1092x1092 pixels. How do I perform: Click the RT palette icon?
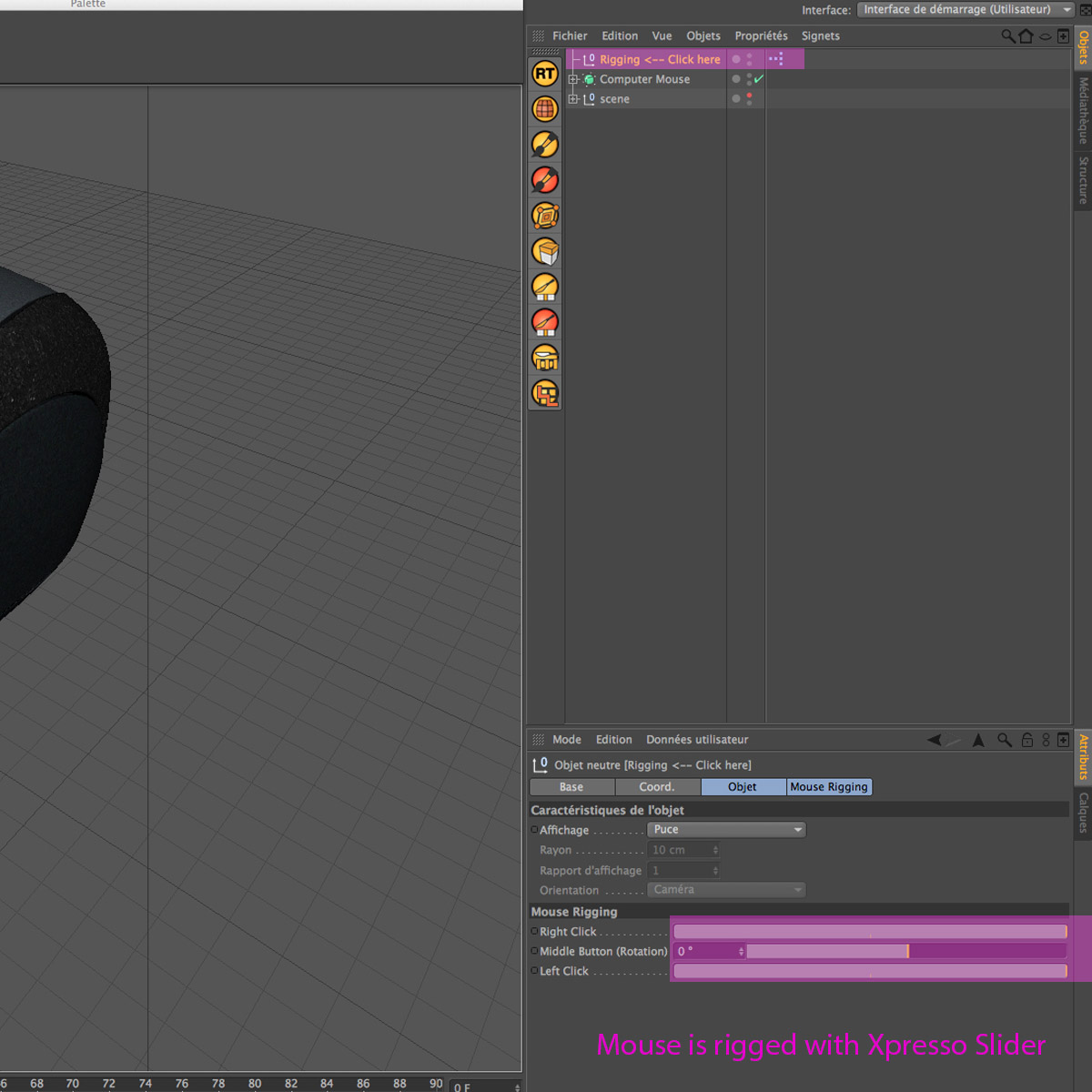coord(545,74)
